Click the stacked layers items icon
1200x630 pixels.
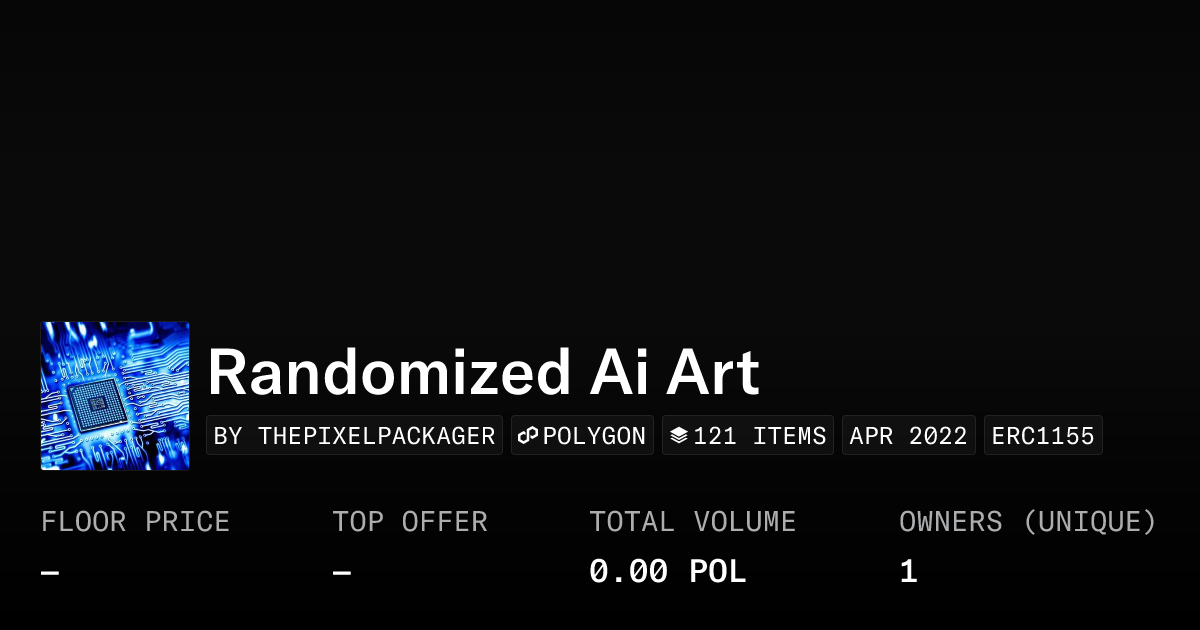679,436
